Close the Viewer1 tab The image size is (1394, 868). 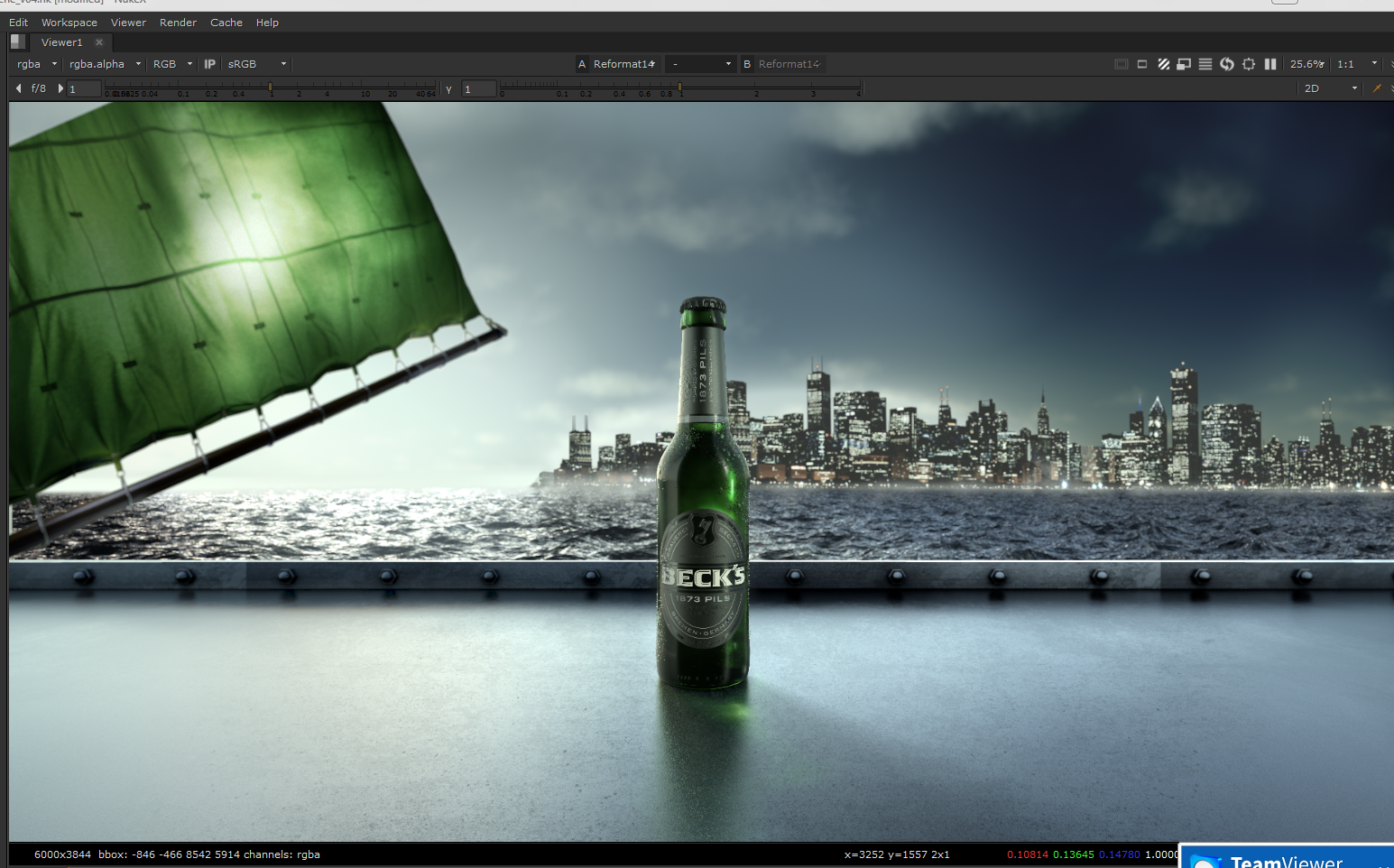99,42
